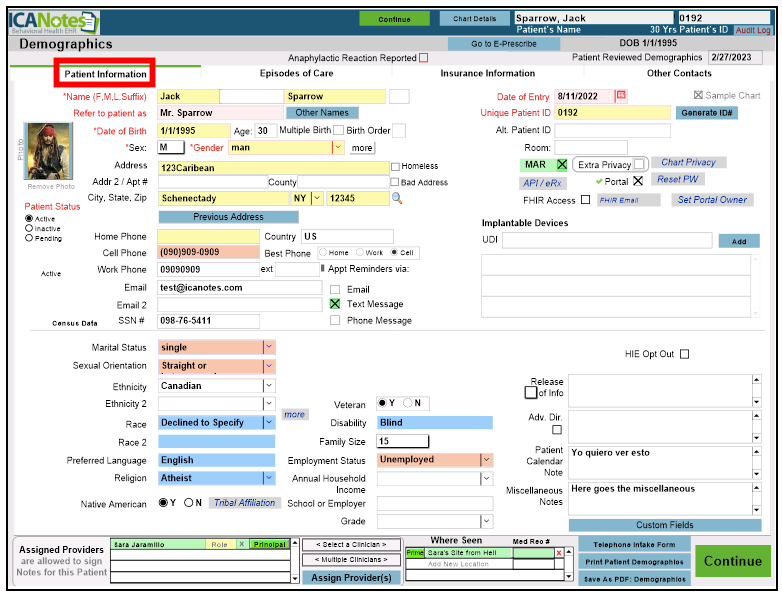The width and height of the screenshot is (782, 594).
Task: Click the Generate ID# button
Action: tap(708, 113)
